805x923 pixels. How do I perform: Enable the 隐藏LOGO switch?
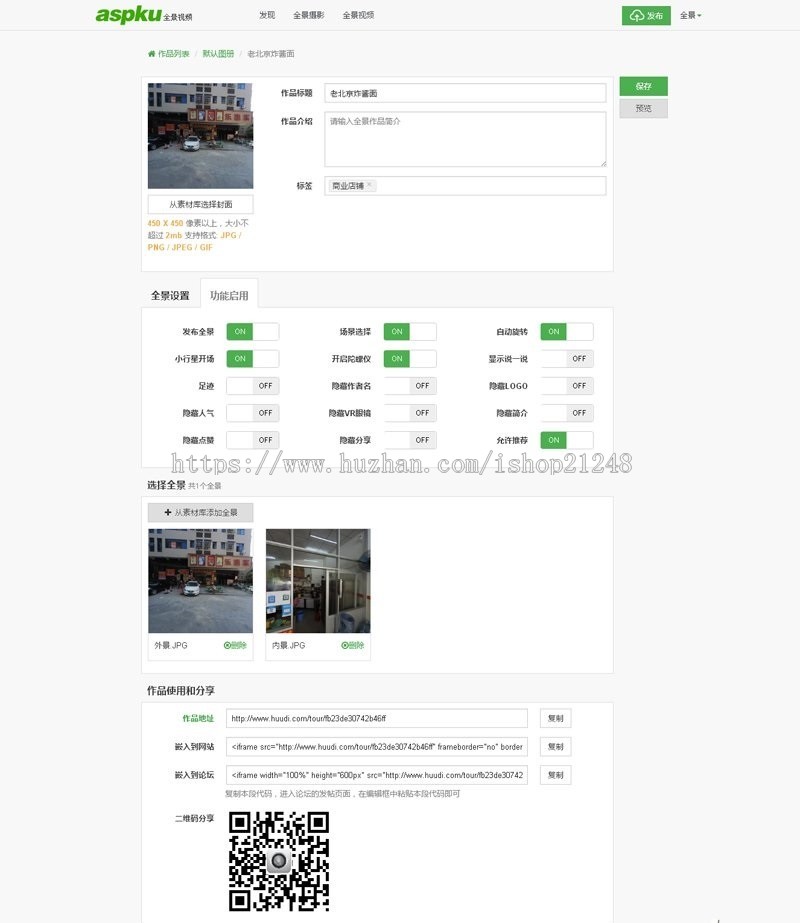[x=566, y=385]
